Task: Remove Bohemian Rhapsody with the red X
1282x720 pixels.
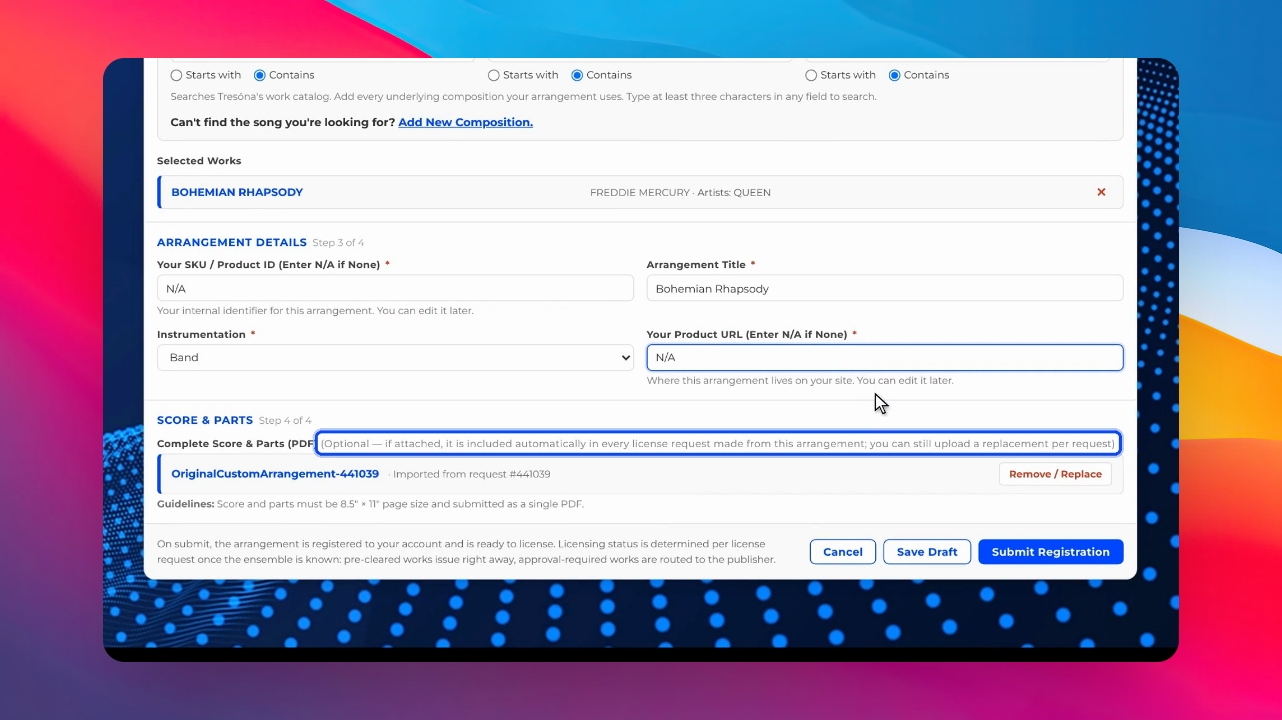Action: coord(1101,192)
